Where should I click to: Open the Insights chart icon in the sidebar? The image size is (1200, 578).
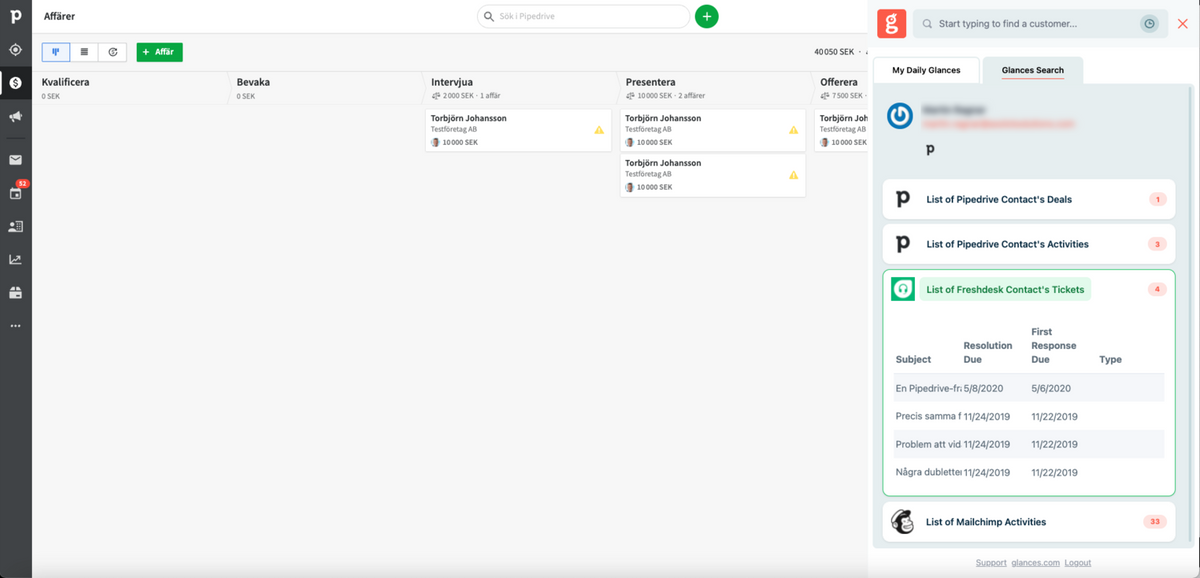coord(15,260)
